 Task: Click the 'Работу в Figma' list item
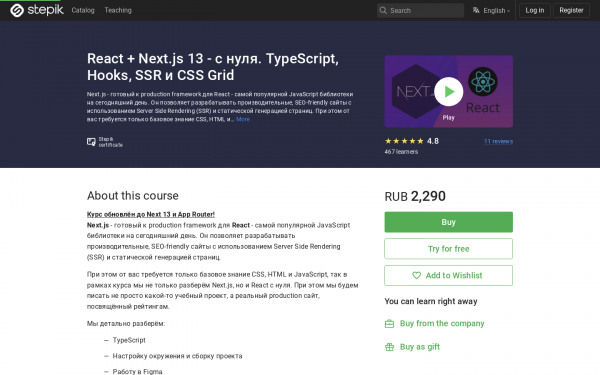[x=137, y=372]
